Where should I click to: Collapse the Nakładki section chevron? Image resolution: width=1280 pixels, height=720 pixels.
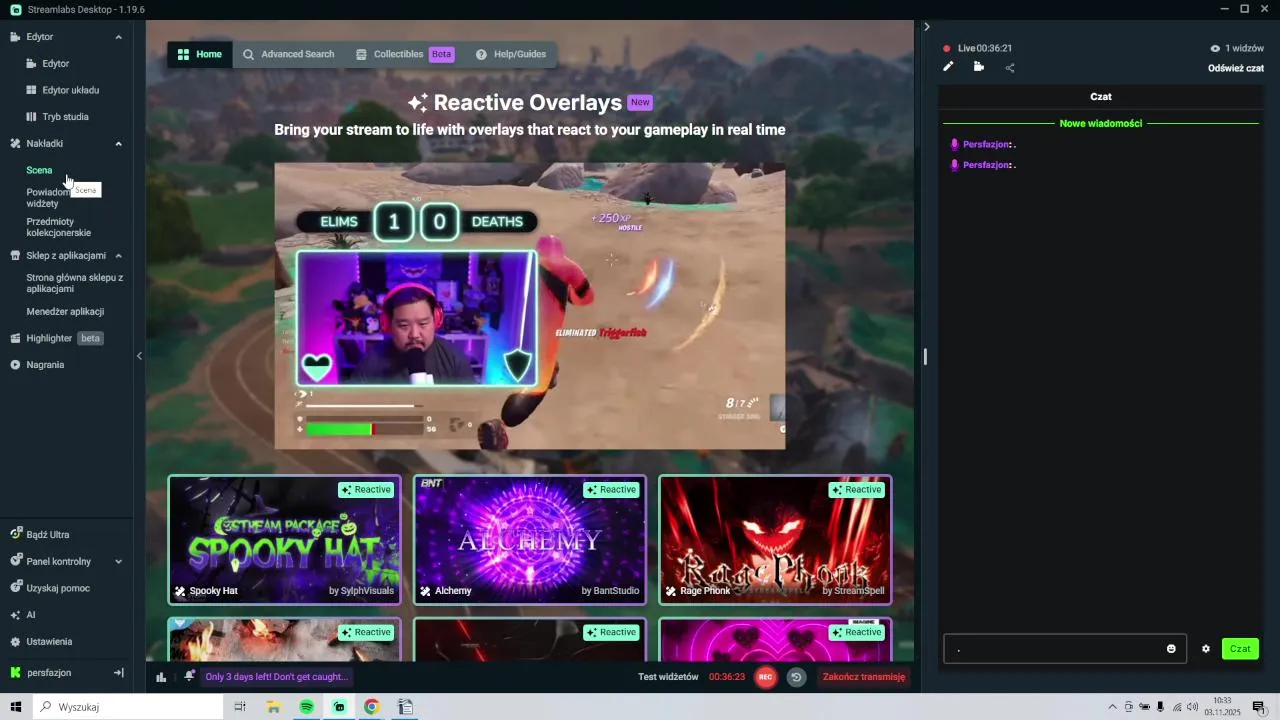(x=118, y=144)
